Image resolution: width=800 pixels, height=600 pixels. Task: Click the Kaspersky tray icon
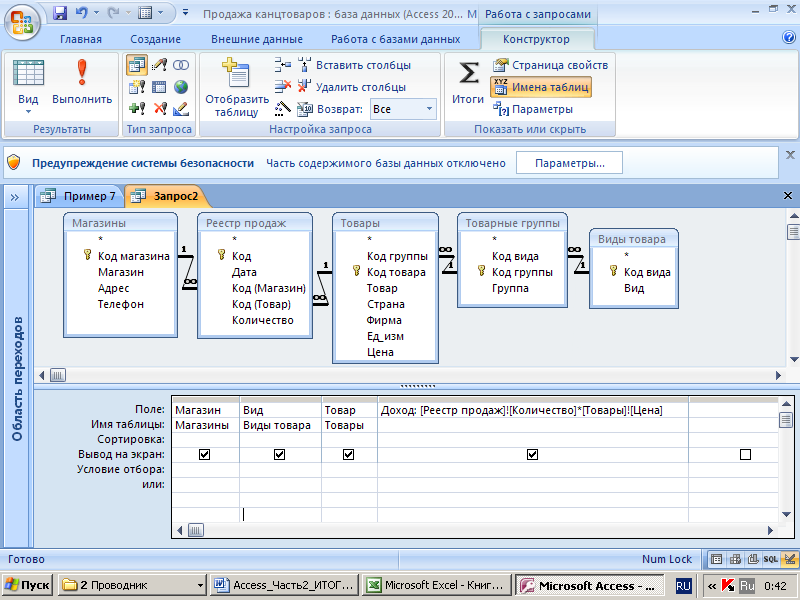pos(728,586)
